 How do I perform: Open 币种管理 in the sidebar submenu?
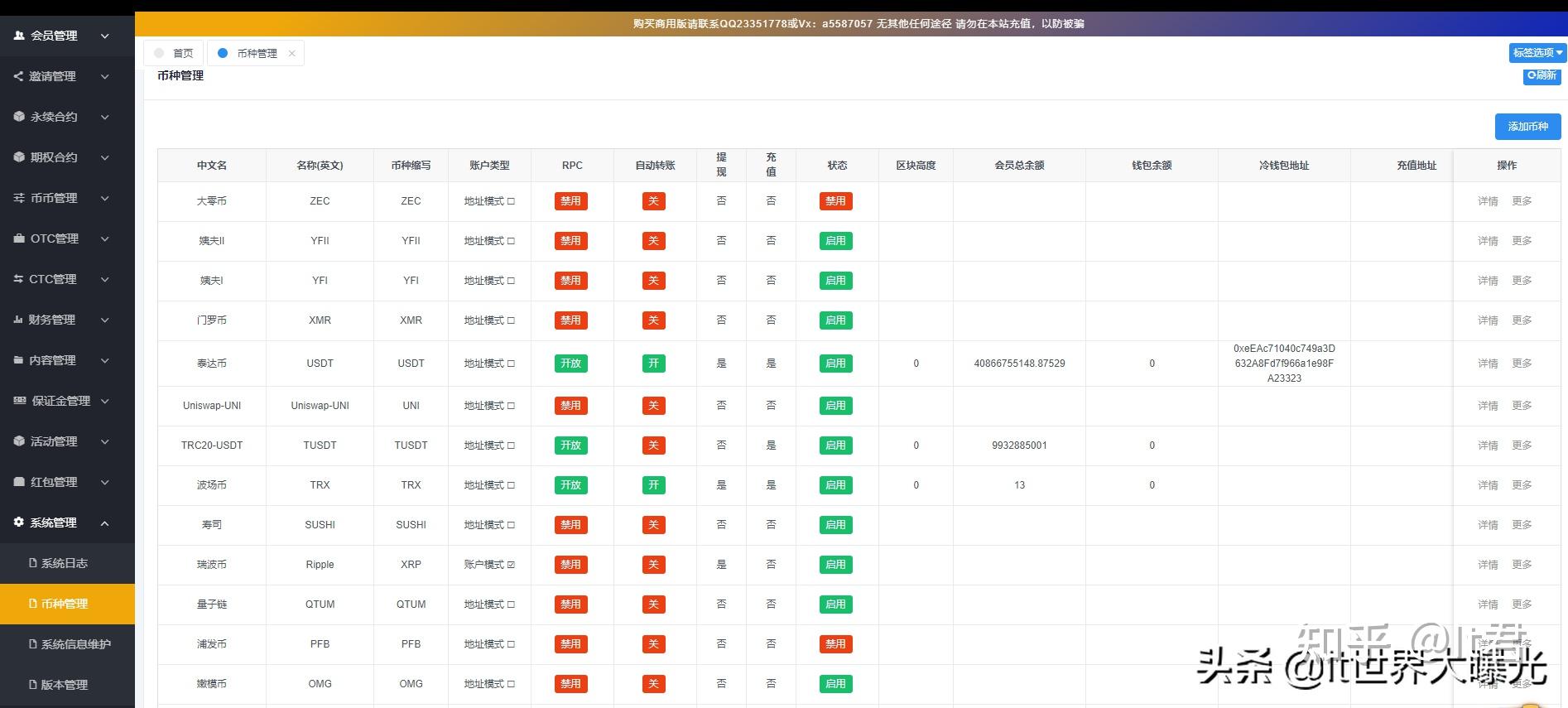(x=67, y=604)
